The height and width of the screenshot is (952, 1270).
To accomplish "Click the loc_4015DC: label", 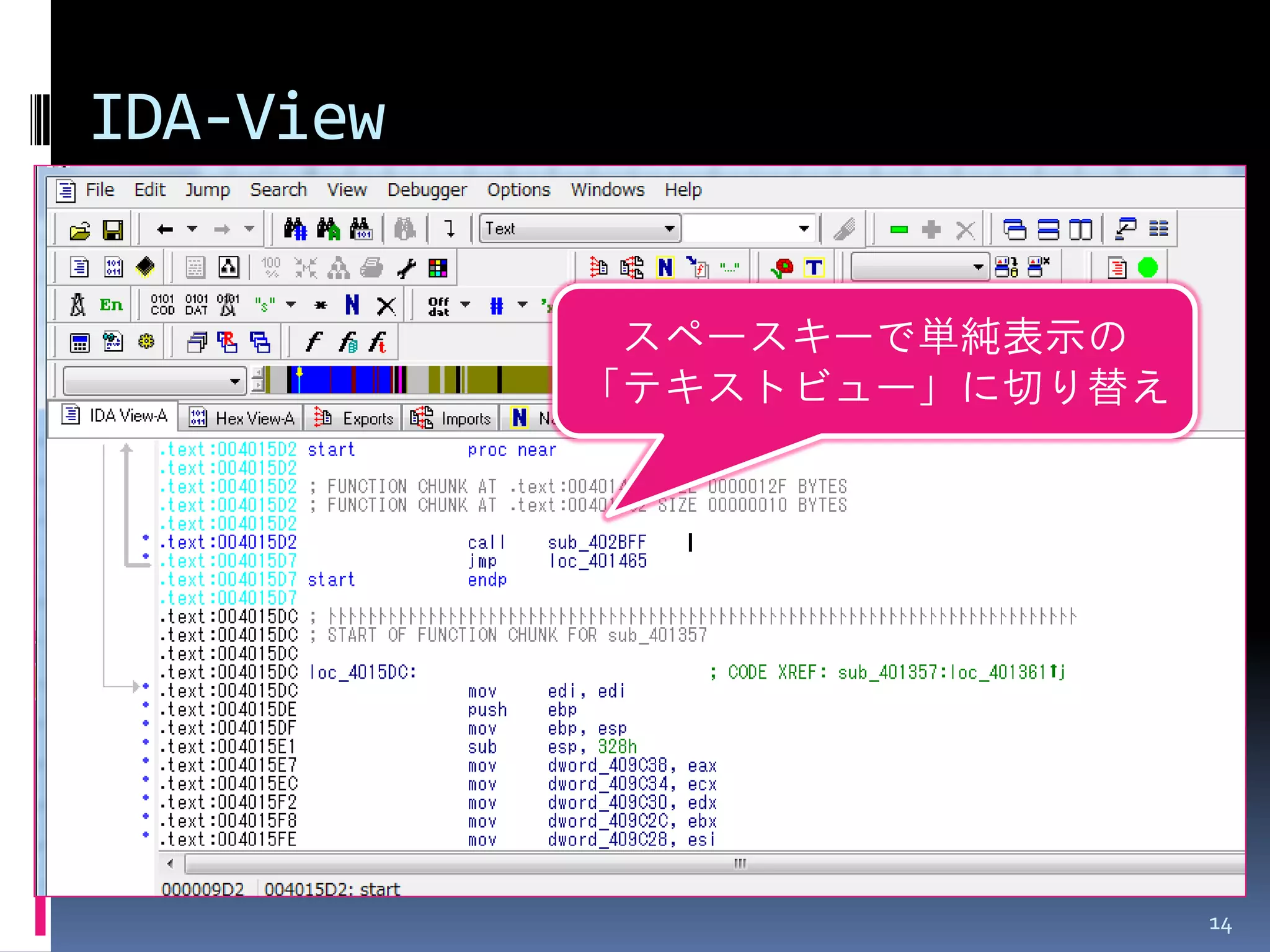I will point(363,672).
